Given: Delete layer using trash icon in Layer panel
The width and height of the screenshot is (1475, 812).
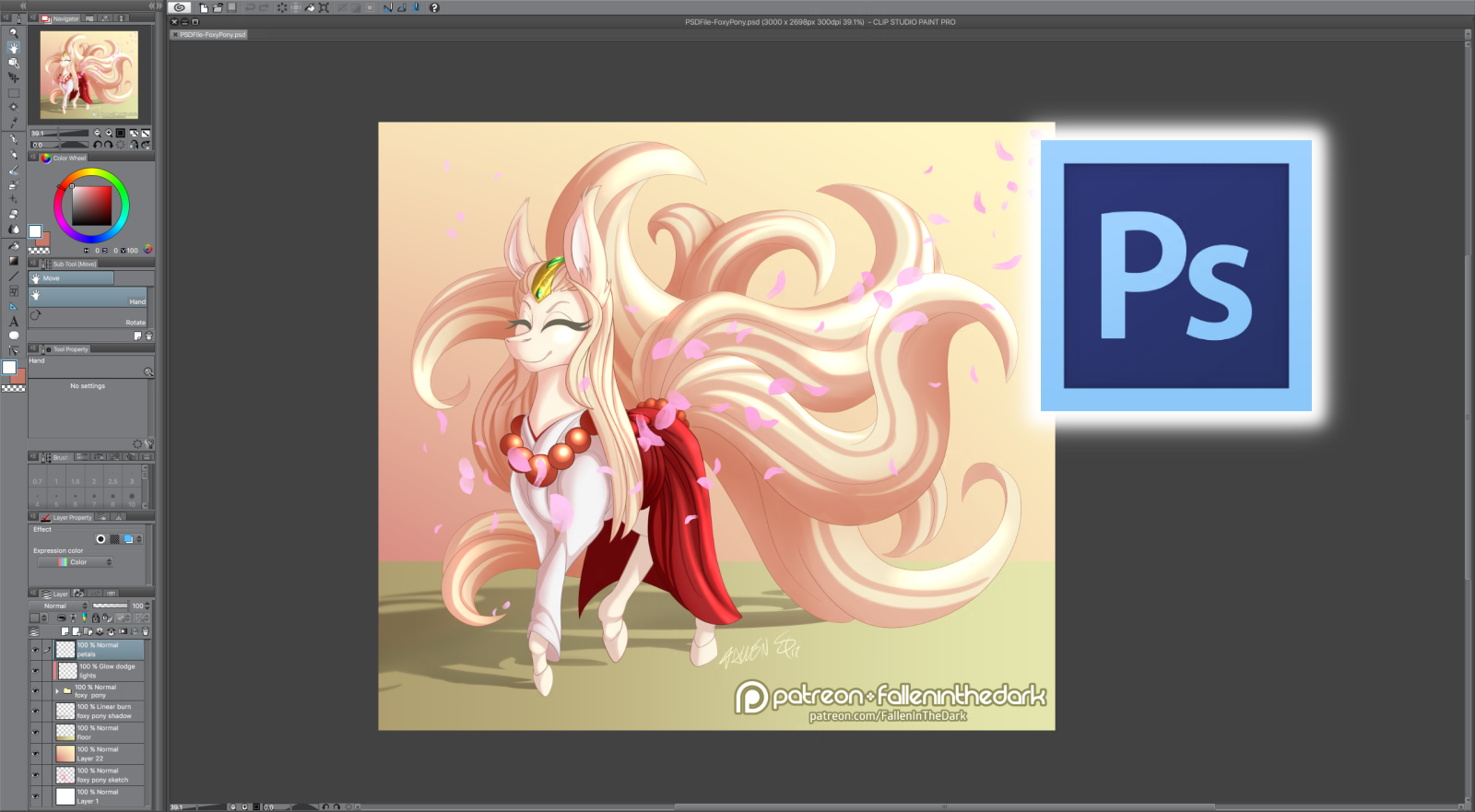Looking at the screenshot, I should [x=145, y=631].
